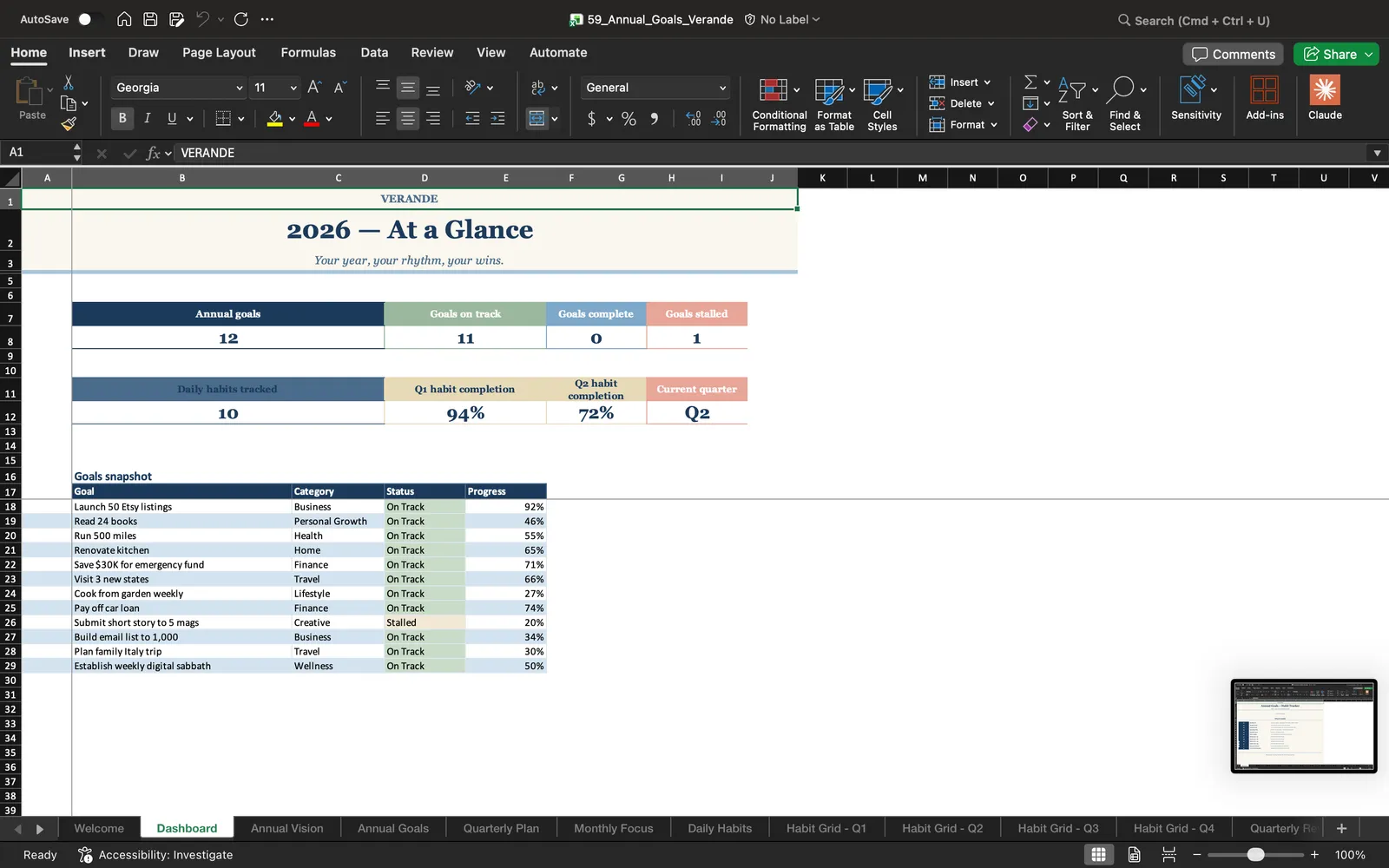
Task: Open Conditional Formatting menu
Action: 779,104
